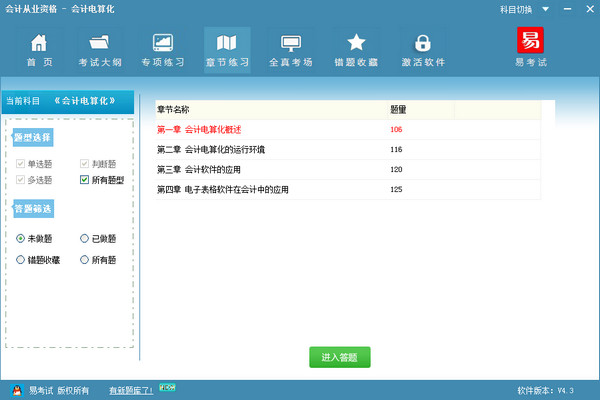Select the 已做题 radio button
Viewport: 600px width, 400px height.
click(x=84, y=238)
